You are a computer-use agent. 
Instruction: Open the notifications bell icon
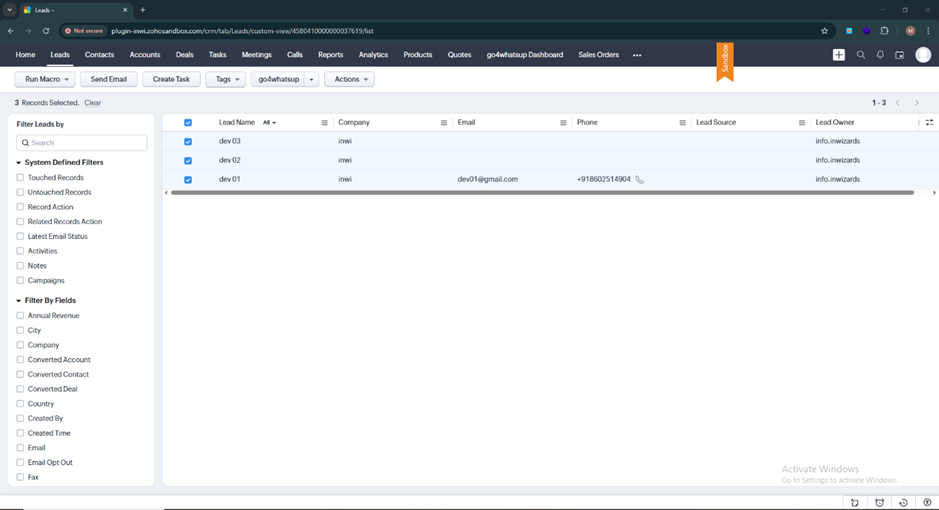coord(880,55)
